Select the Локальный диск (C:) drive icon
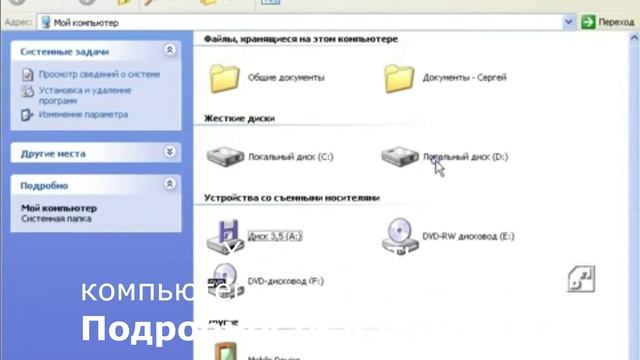Viewport: 640px width, 360px height. 225,157
